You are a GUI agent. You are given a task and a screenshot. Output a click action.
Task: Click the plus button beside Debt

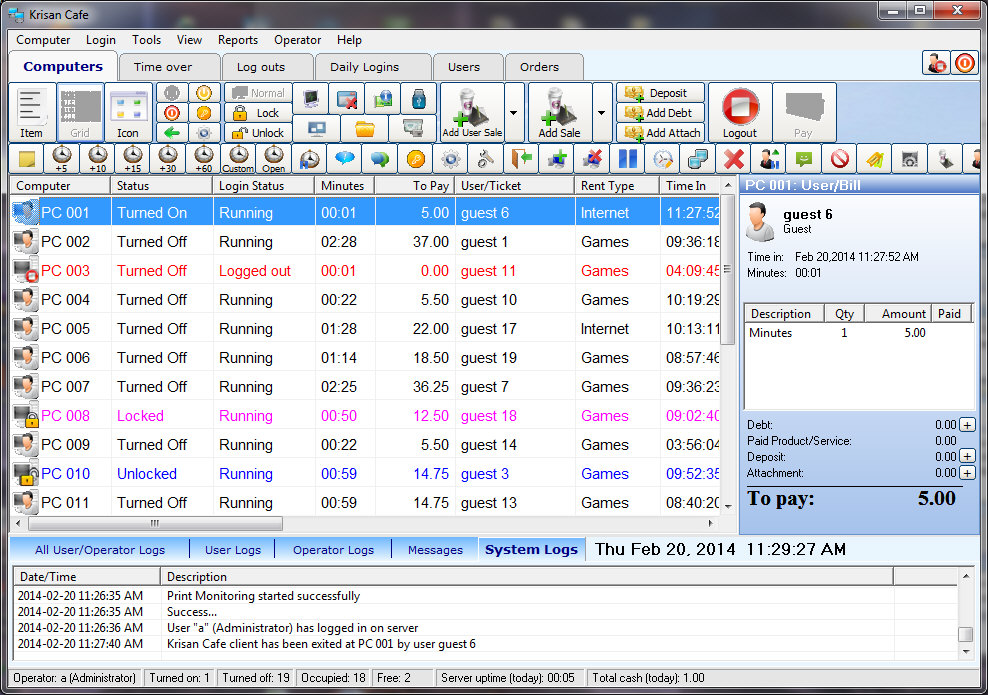(967, 425)
